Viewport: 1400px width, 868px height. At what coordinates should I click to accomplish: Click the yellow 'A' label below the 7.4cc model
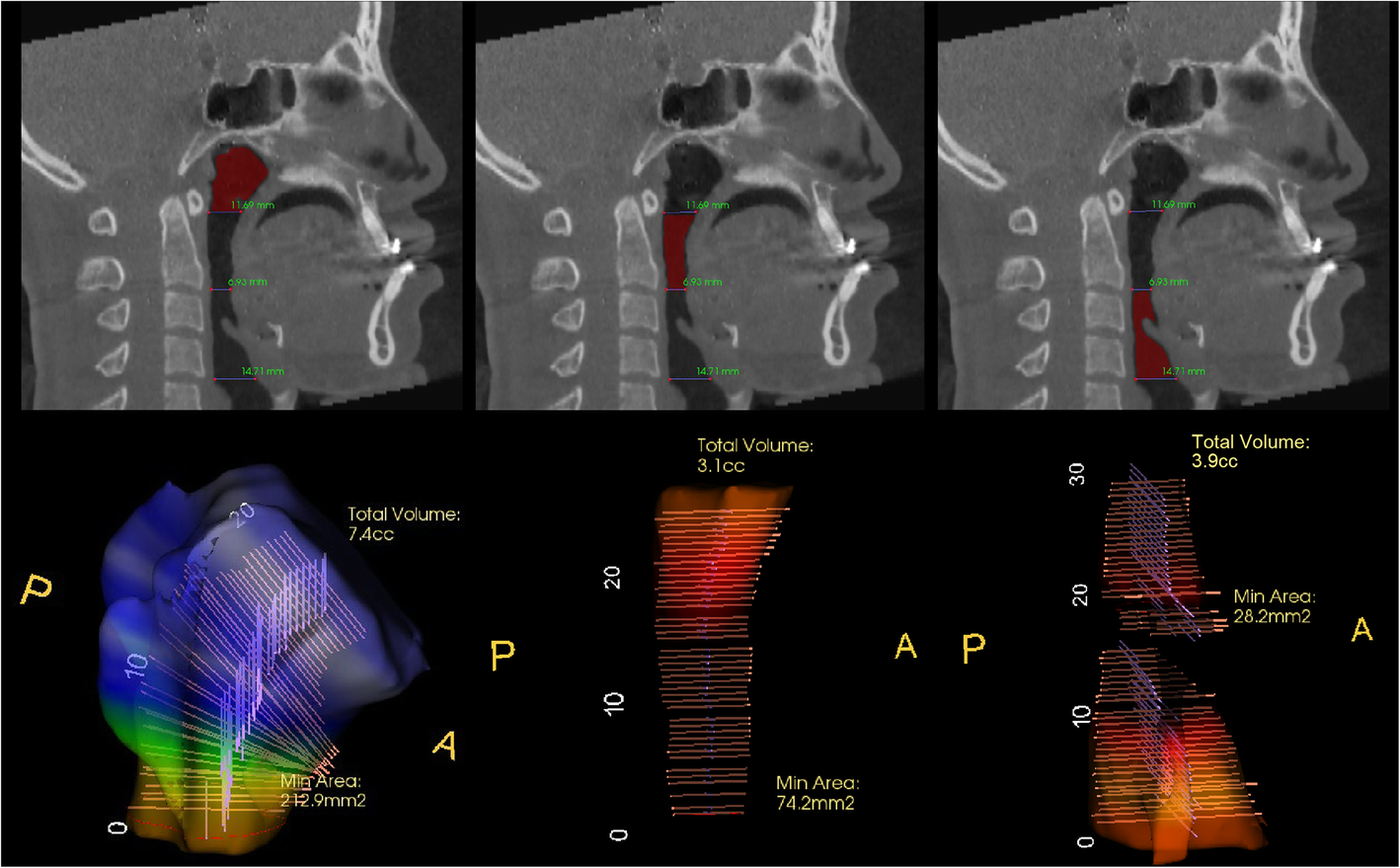(x=445, y=744)
